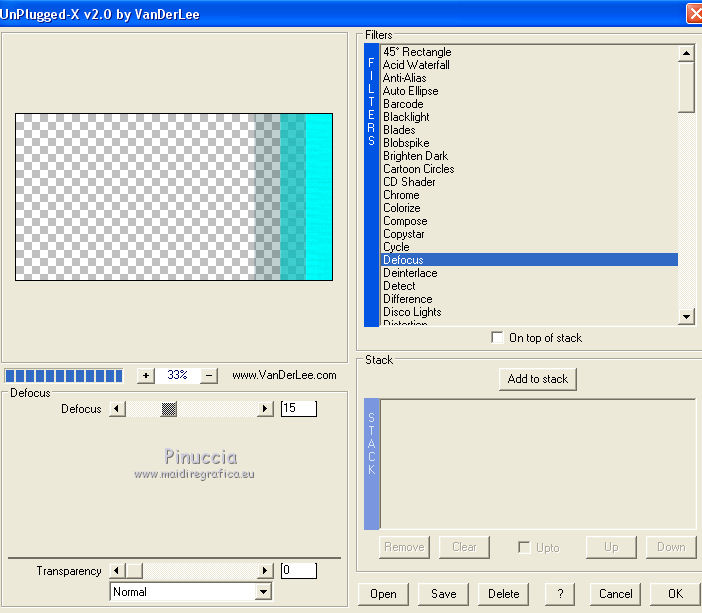The height and width of the screenshot is (613, 702).
Task: Click the Defocus slider thumb
Action: pos(169,408)
